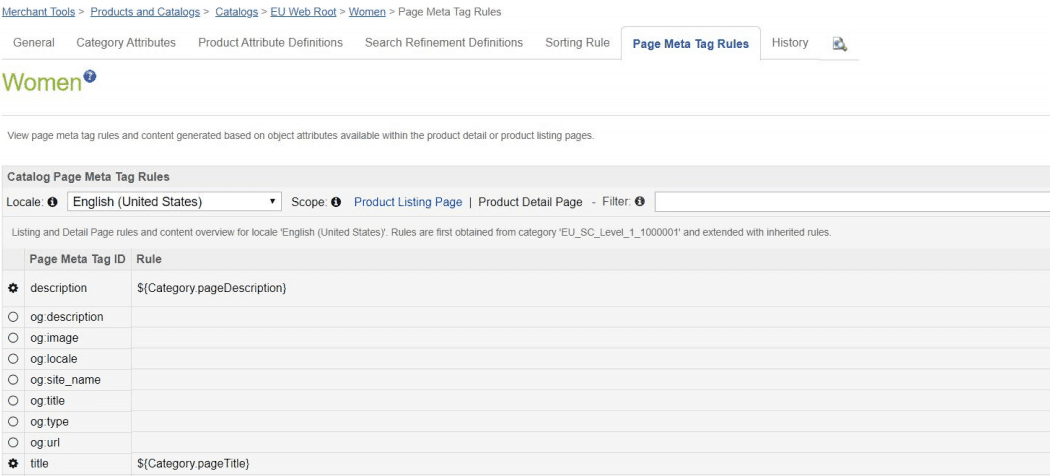
Task: Open the Locale dropdown
Action: point(175,202)
